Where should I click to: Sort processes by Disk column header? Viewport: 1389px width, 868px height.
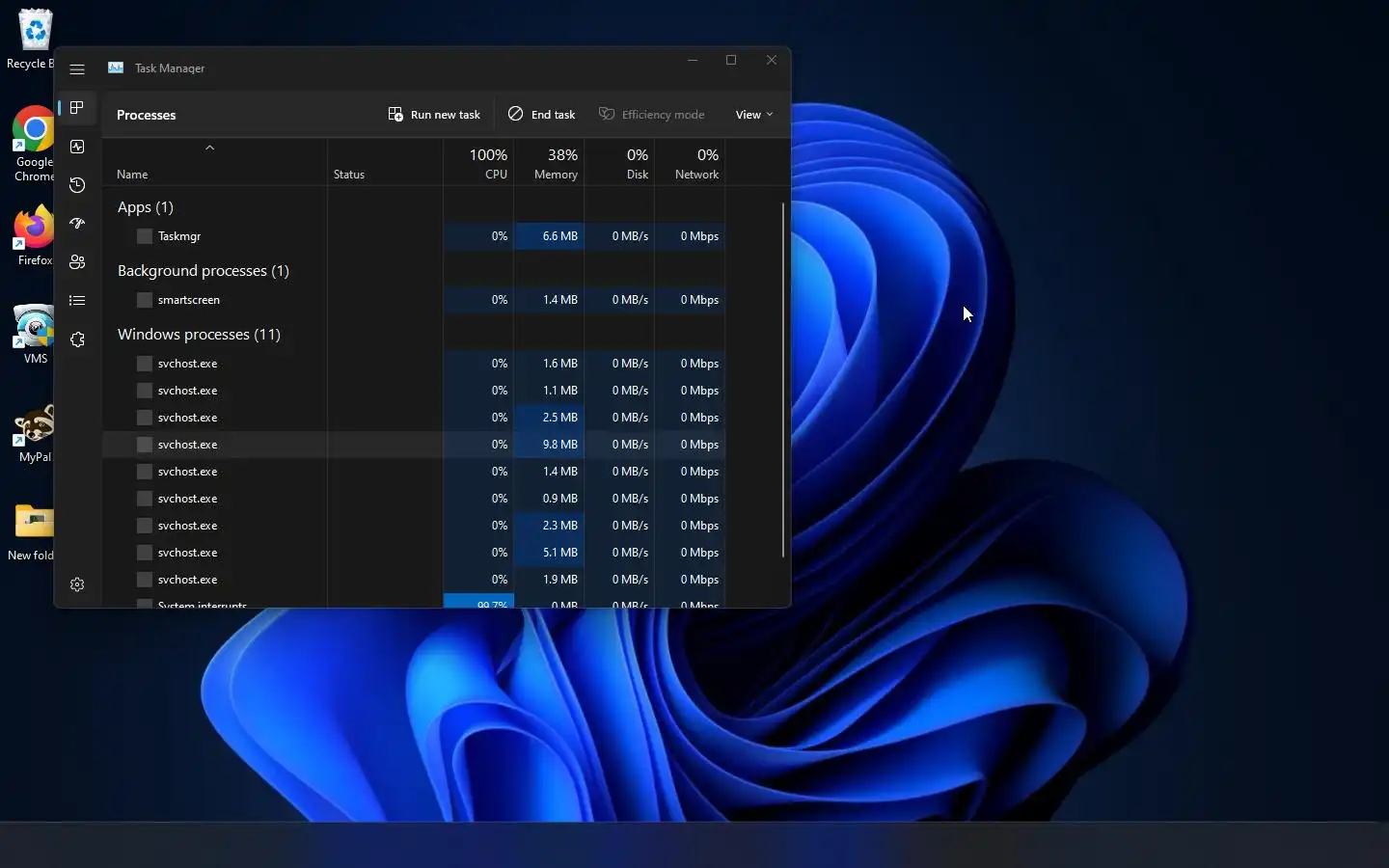(x=619, y=162)
